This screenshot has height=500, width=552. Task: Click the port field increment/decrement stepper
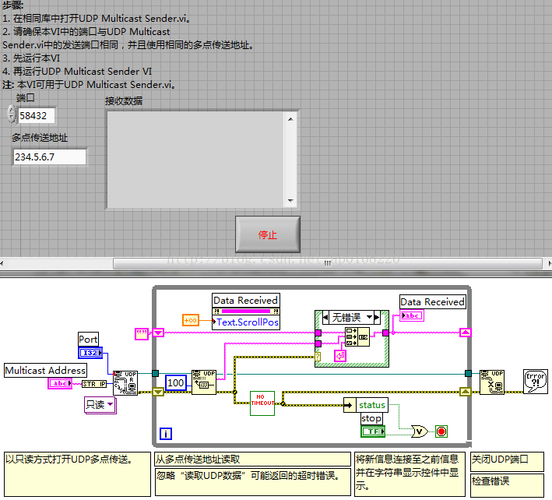[11, 114]
